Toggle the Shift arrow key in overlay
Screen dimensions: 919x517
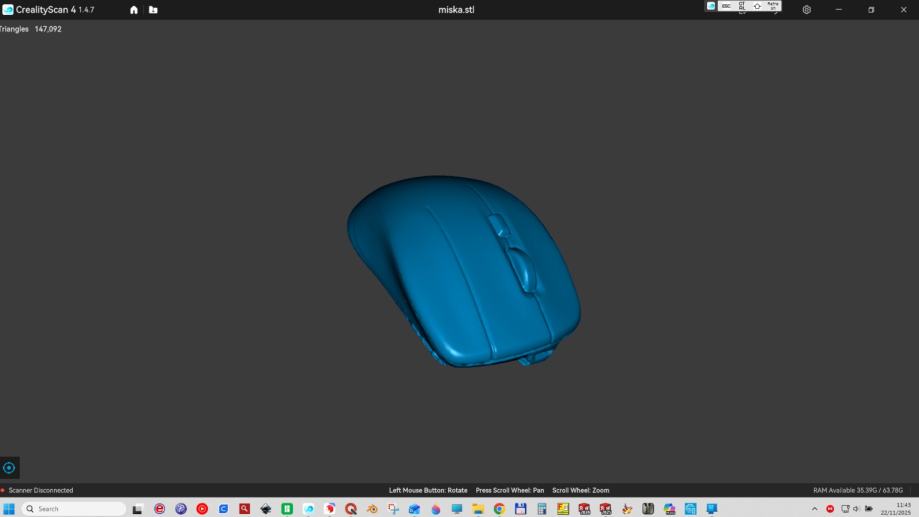click(x=757, y=6)
